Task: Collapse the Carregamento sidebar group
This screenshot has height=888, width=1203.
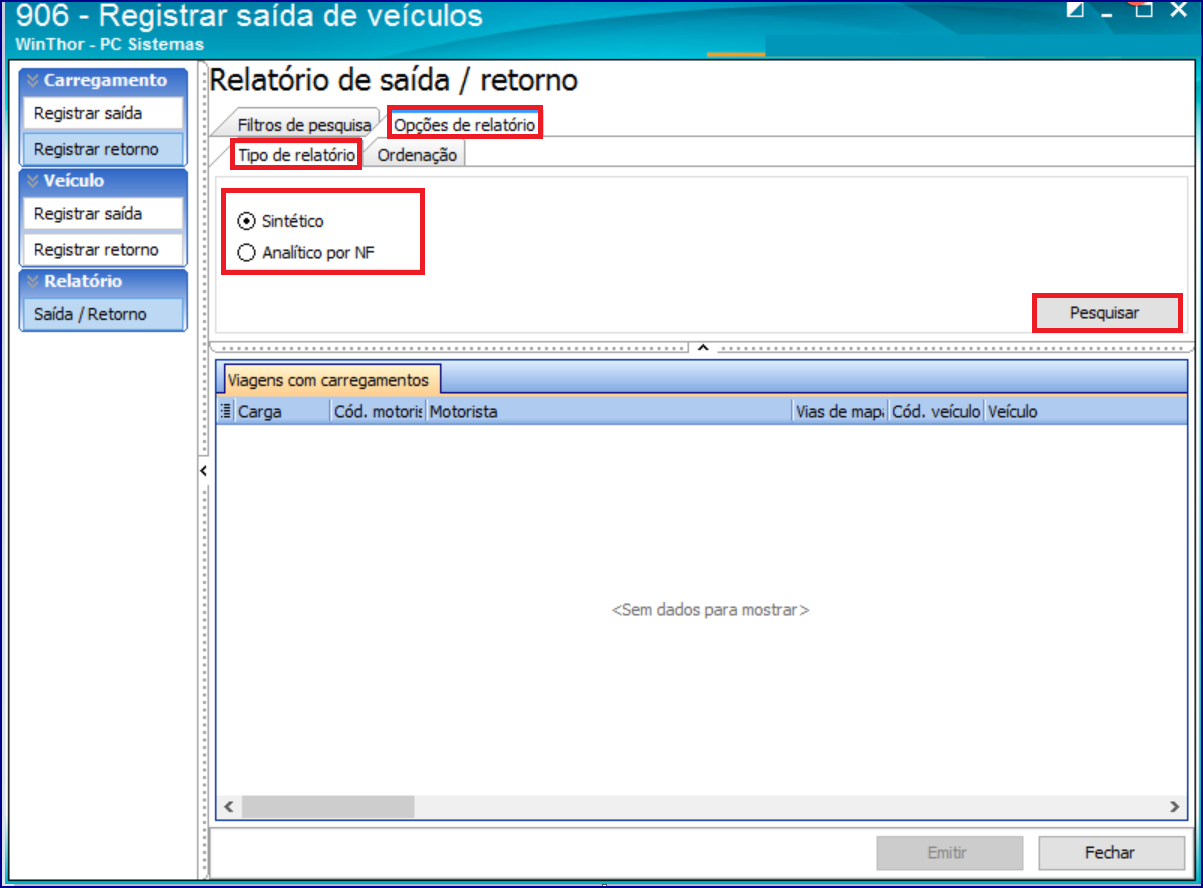Action: [x=103, y=80]
